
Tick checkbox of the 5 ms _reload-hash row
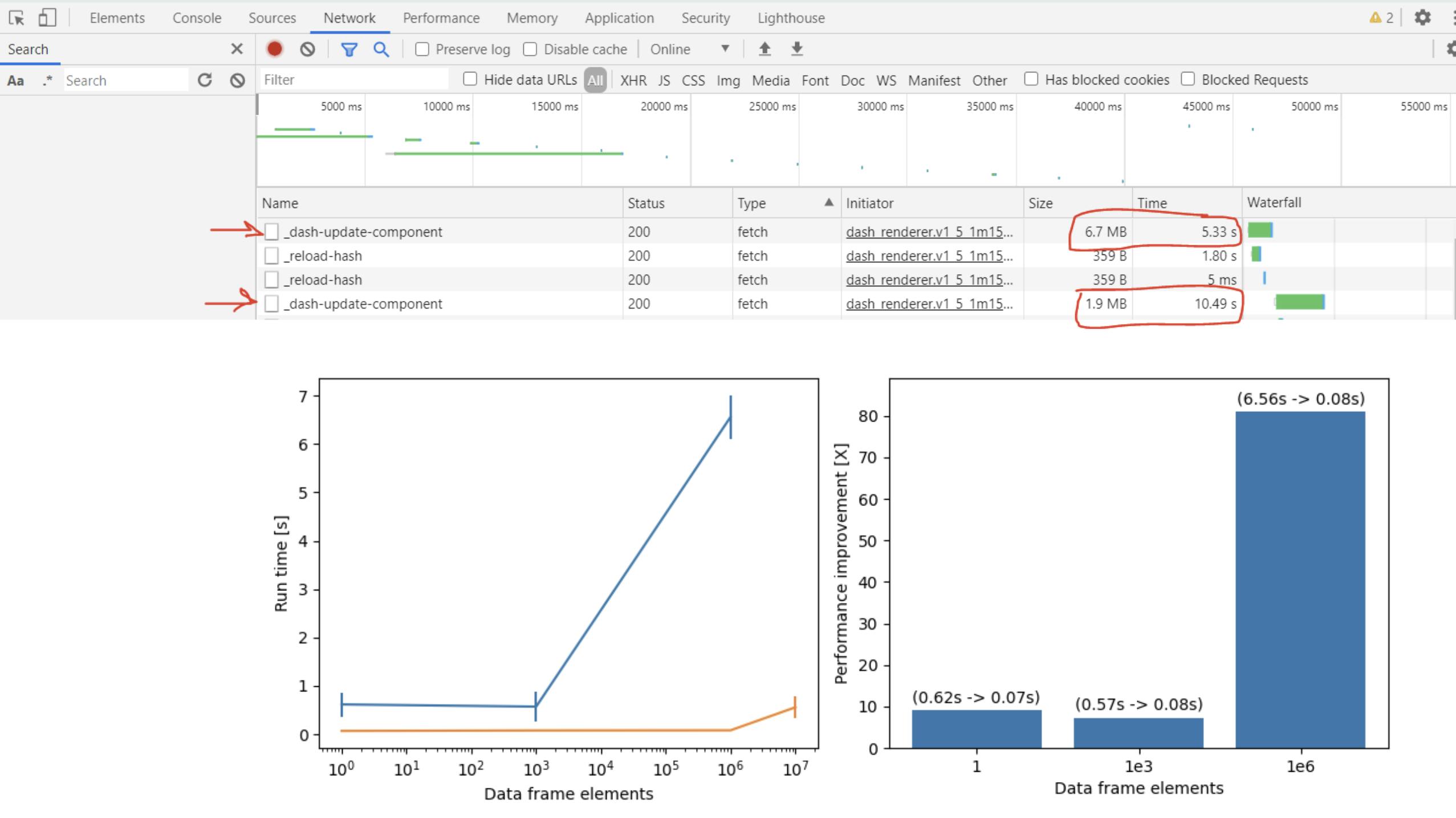271,280
